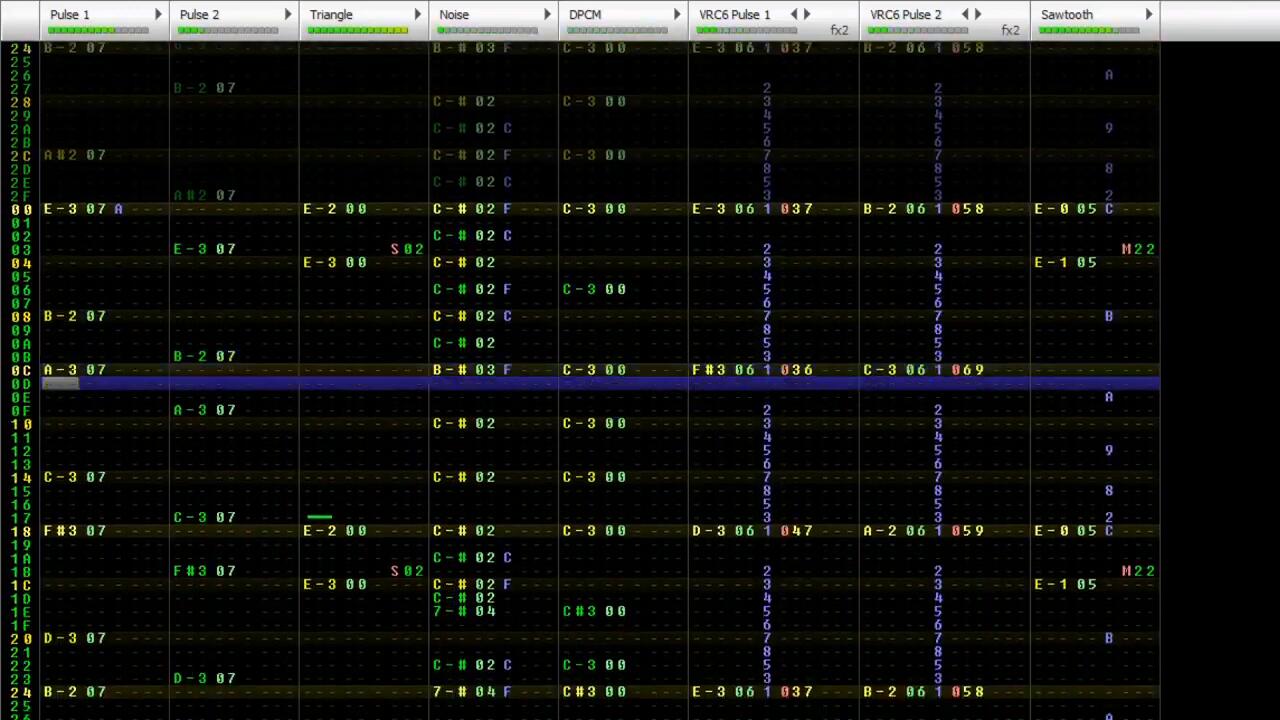Mute the Pulse 1 channel via header
1280x720 pixels.
(x=70, y=15)
